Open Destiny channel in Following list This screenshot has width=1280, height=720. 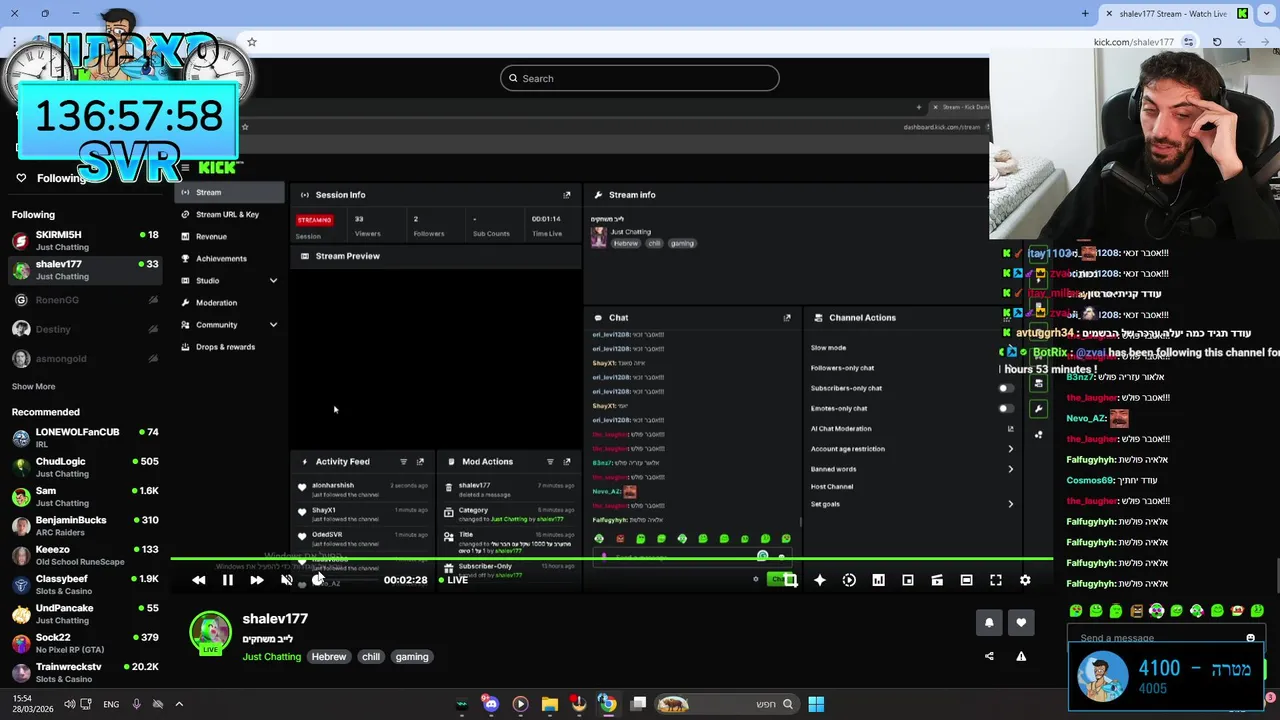click(x=85, y=329)
